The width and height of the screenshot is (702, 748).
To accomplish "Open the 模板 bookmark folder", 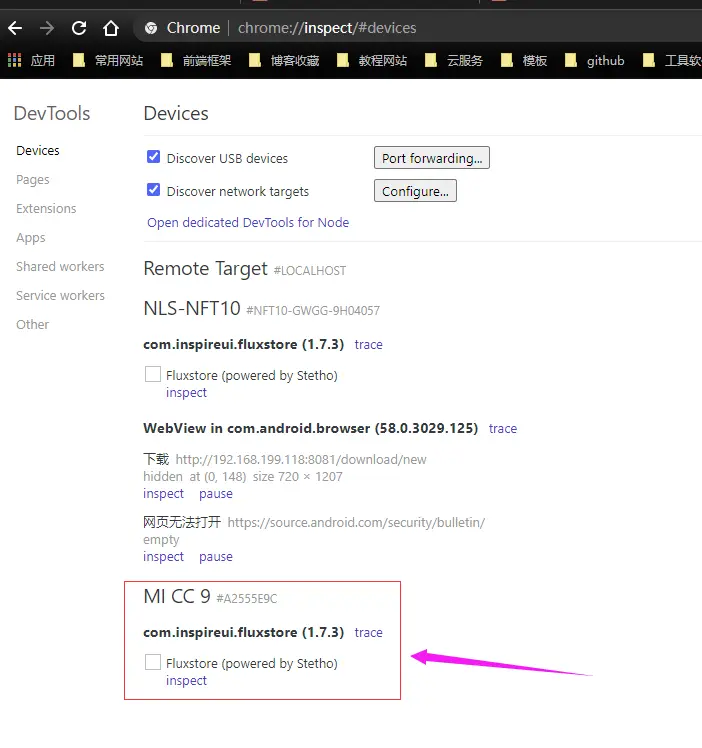I will click(x=524, y=61).
